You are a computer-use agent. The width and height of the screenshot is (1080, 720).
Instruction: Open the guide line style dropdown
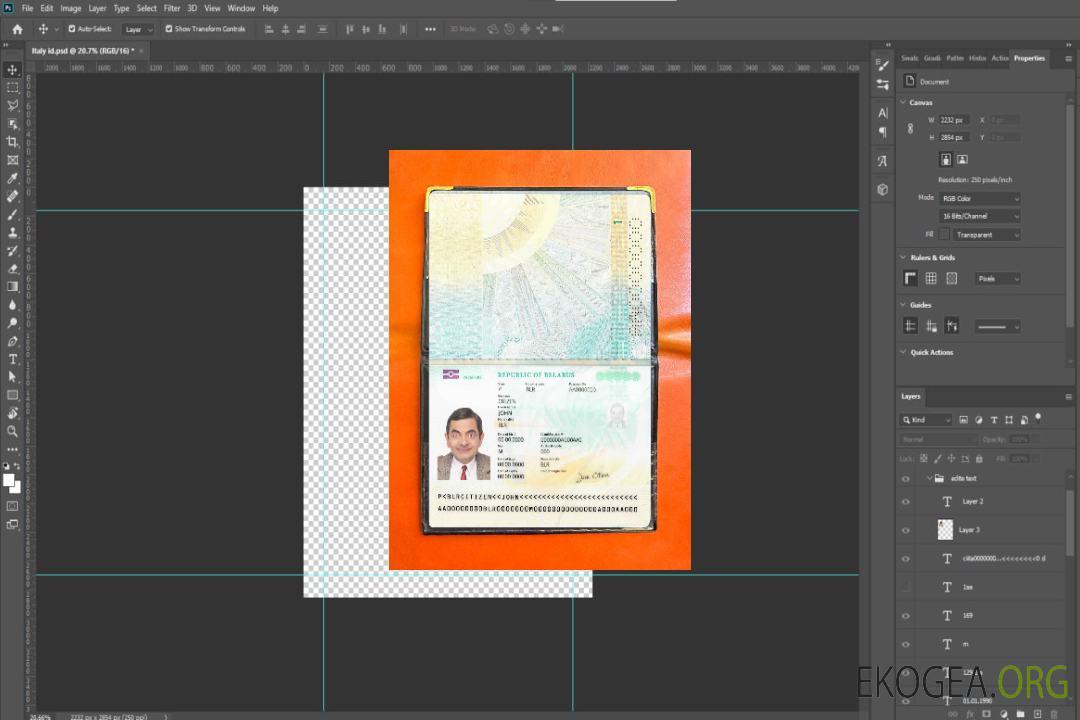998,327
